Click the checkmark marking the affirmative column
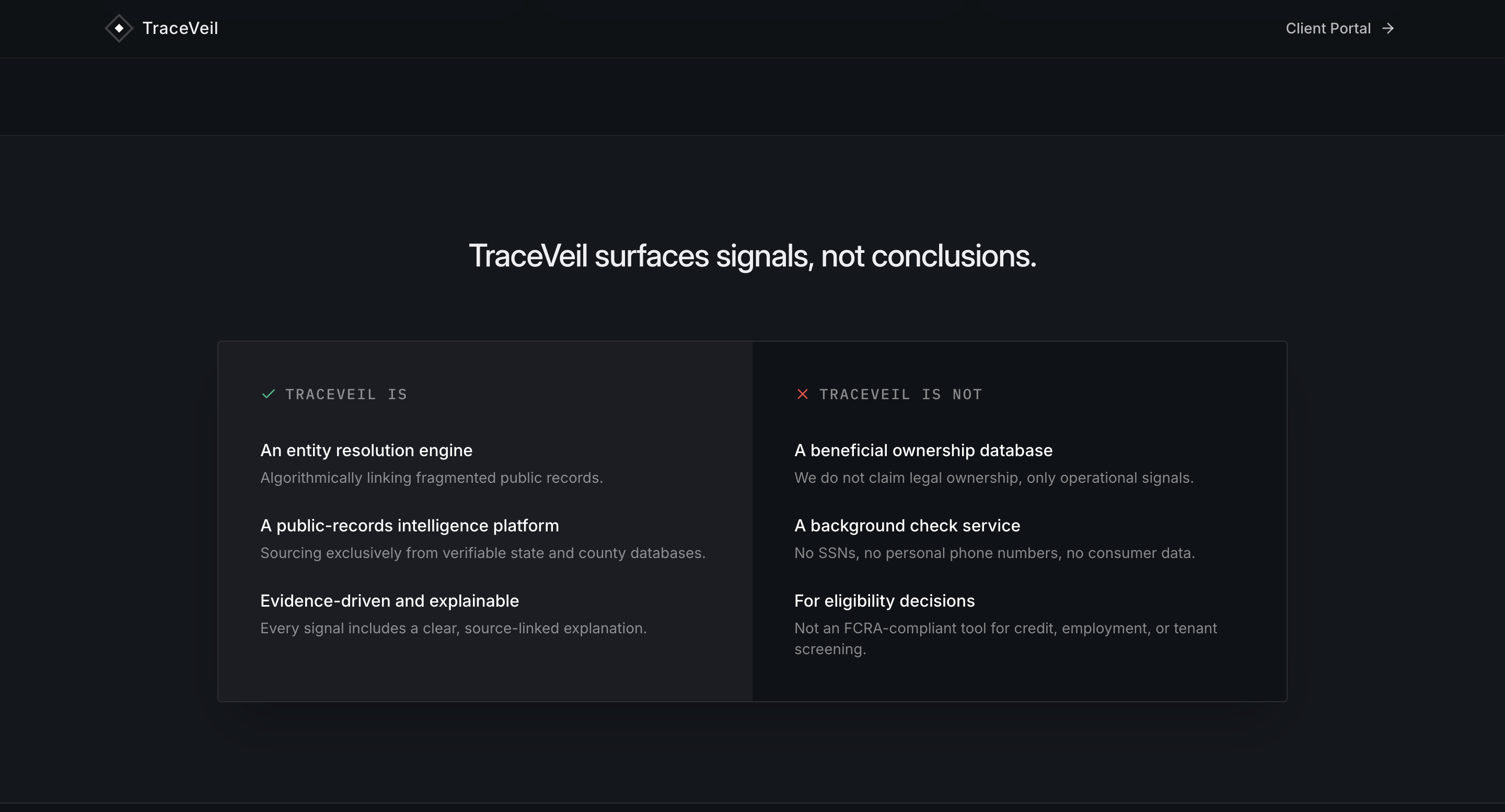 pyautogui.click(x=269, y=395)
